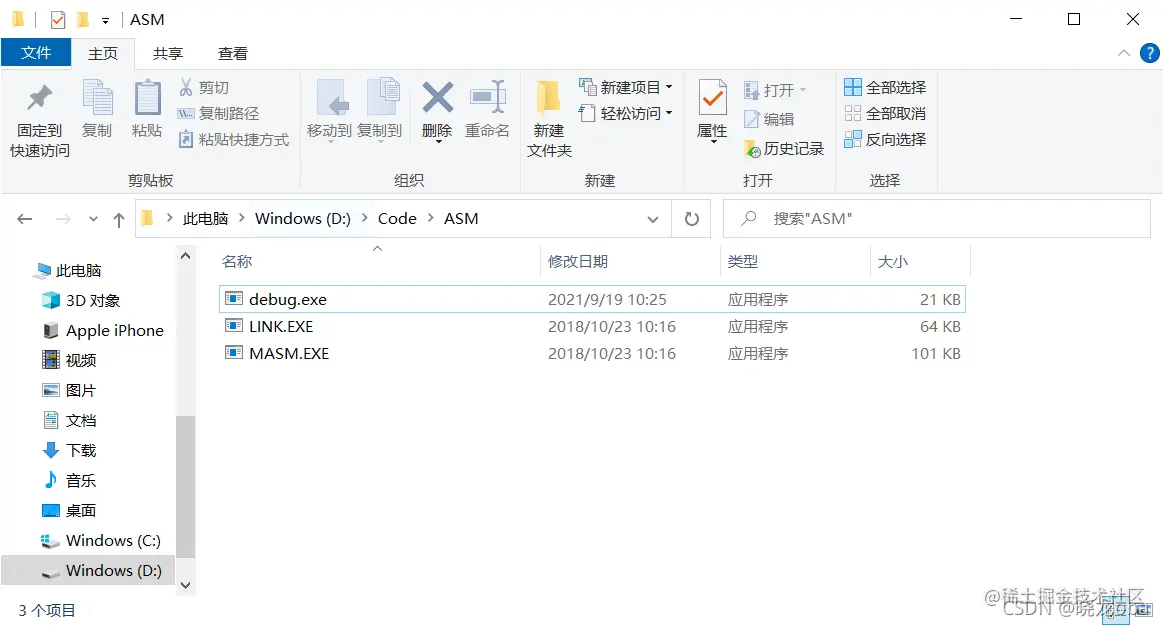Click Cut (剪切) scissors icon
Image resolution: width=1164 pixels, height=626 pixels.
186,87
